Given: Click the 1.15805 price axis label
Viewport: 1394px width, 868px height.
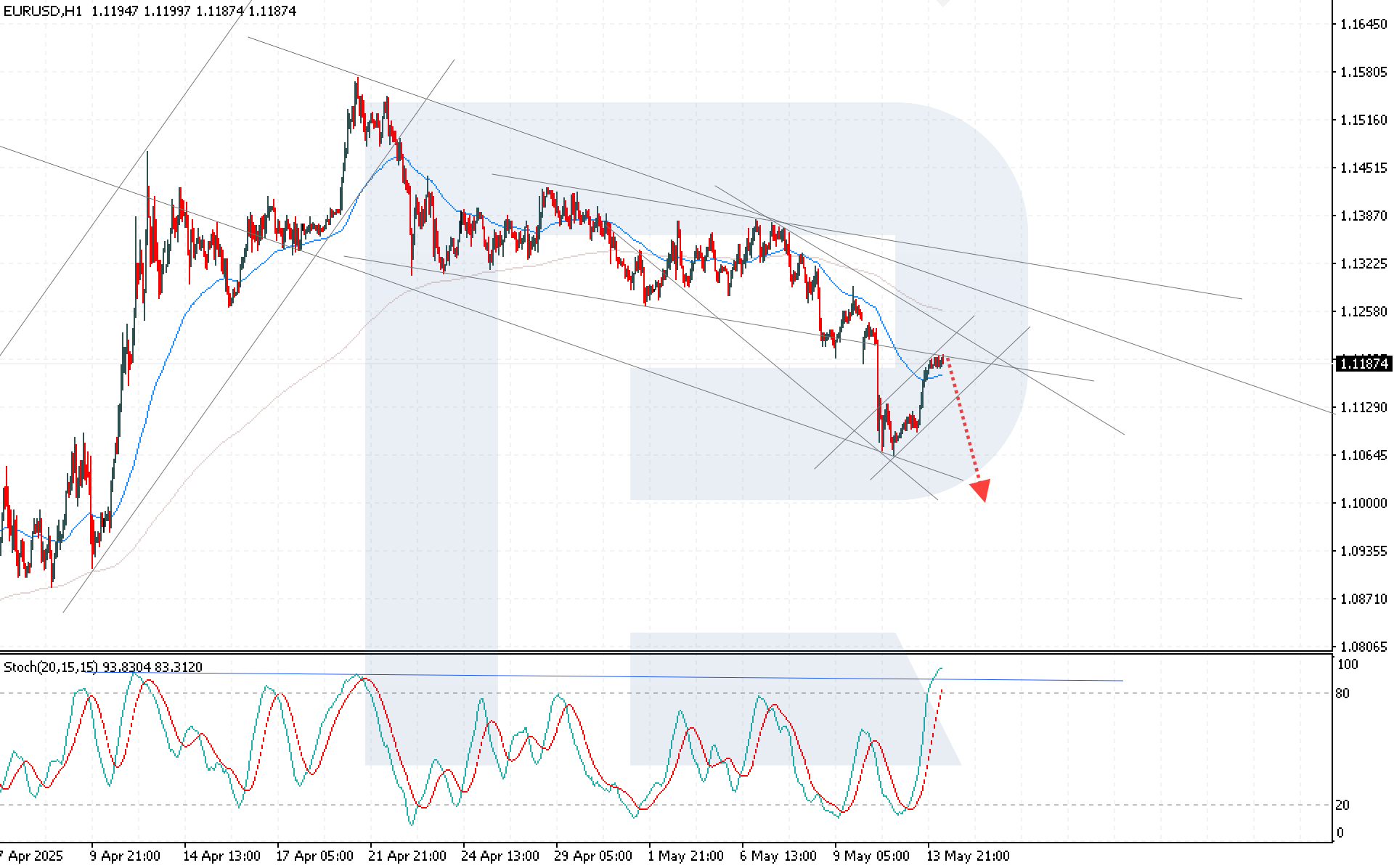Looking at the screenshot, I should point(1364,72).
